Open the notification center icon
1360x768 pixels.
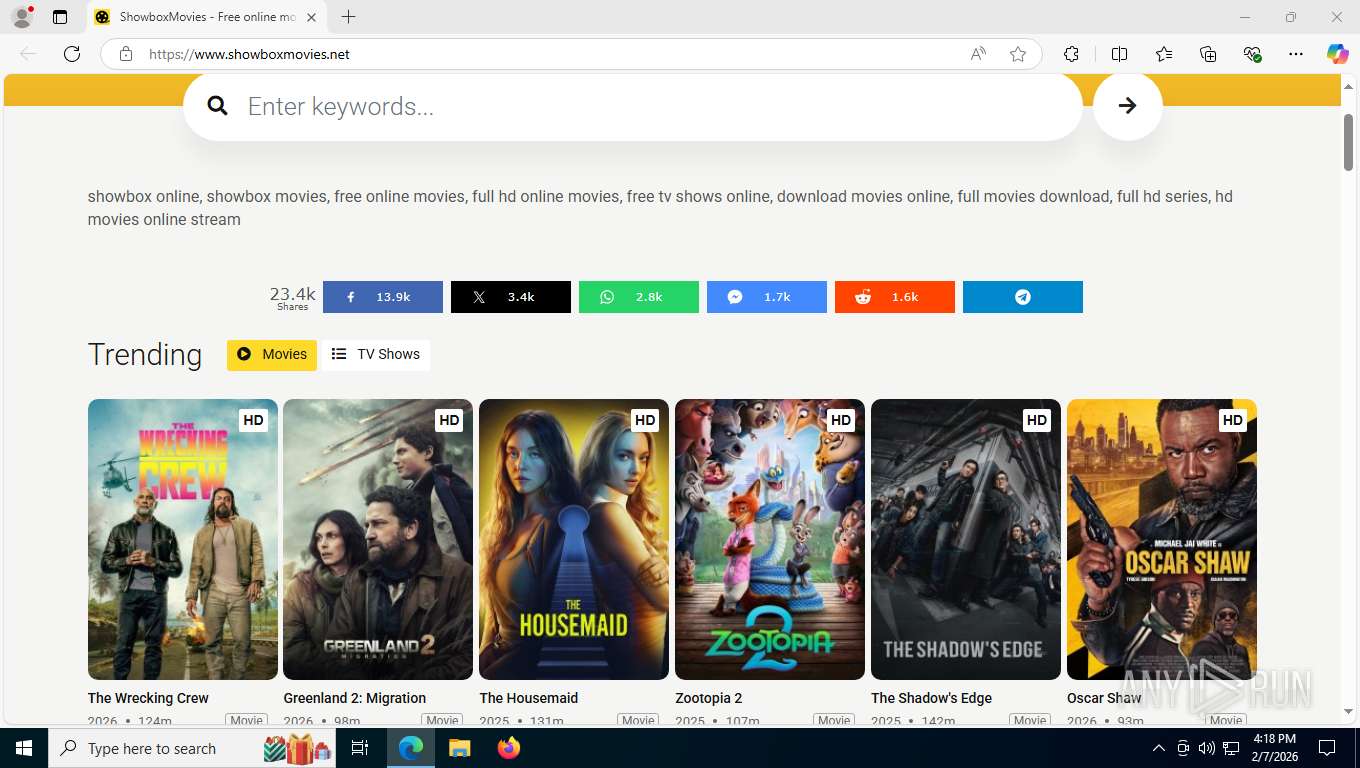pyautogui.click(x=1327, y=748)
